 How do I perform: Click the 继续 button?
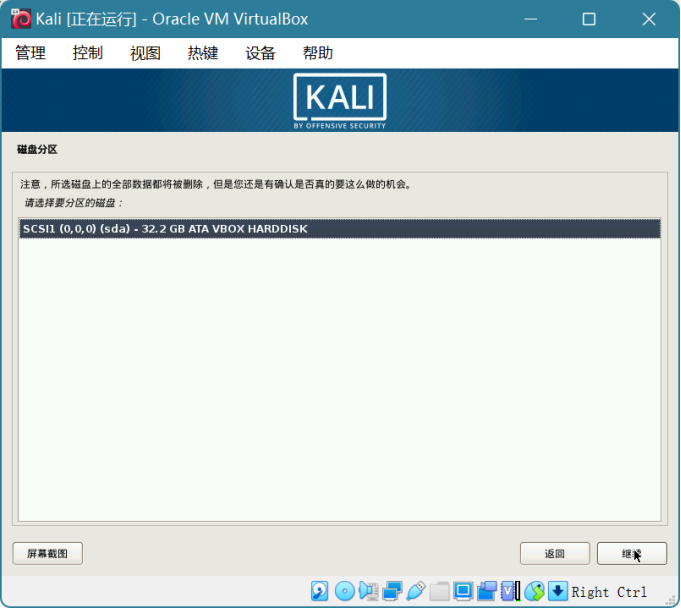coord(631,553)
